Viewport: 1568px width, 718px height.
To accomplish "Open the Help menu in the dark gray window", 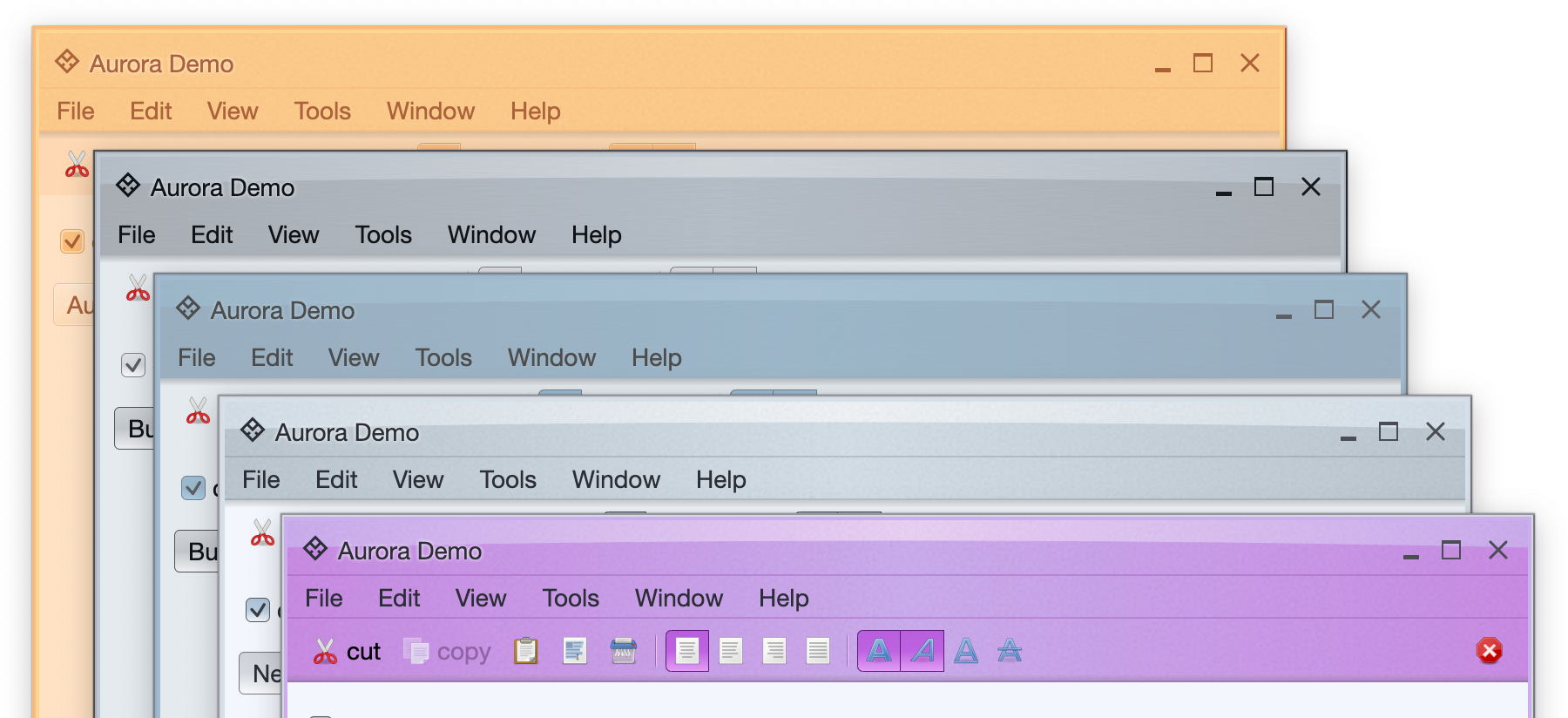I will [597, 234].
